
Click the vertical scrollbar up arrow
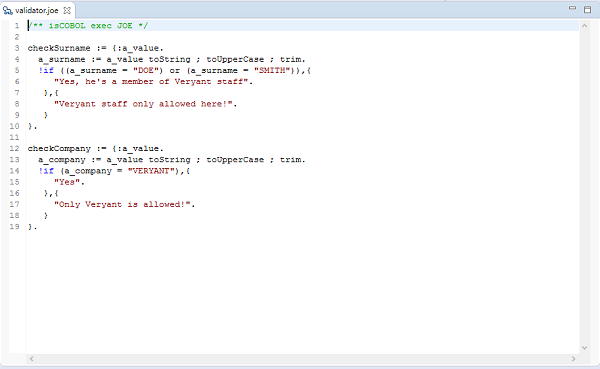pyautogui.click(x=584, y=26)
